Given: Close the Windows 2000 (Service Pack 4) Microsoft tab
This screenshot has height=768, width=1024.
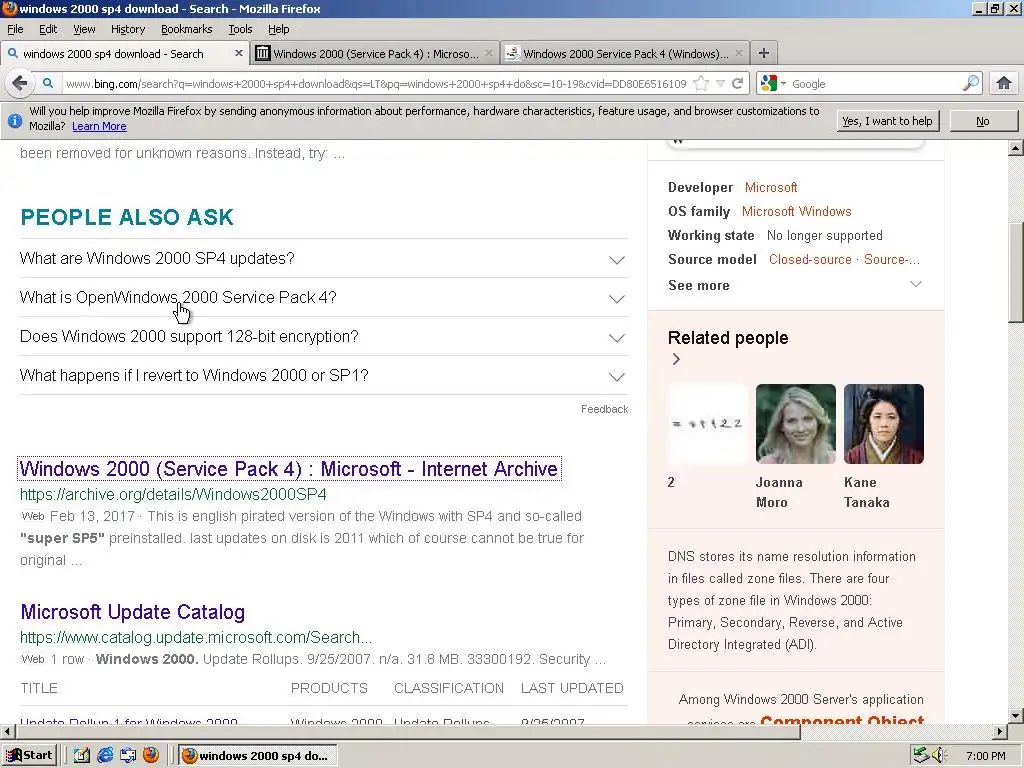Looking at the screenshot, I should [488, 54].
